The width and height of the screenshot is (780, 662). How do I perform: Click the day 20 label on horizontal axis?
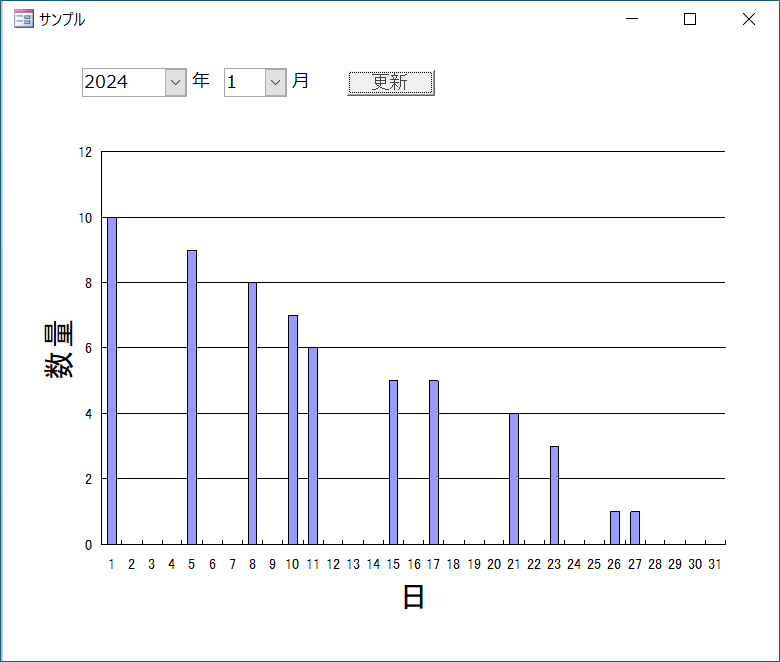(494, 564)
